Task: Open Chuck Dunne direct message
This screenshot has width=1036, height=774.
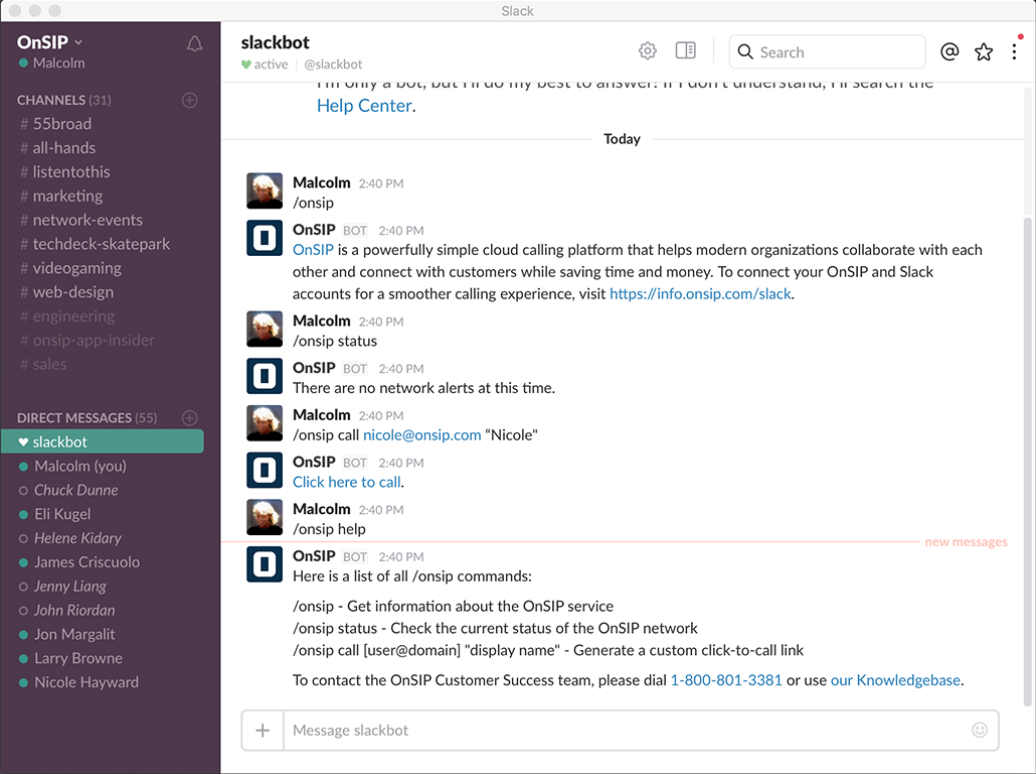Action: point(76,490)
